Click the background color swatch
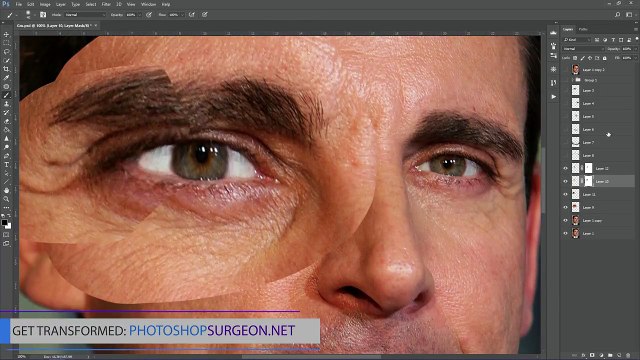 click(9, 226)
